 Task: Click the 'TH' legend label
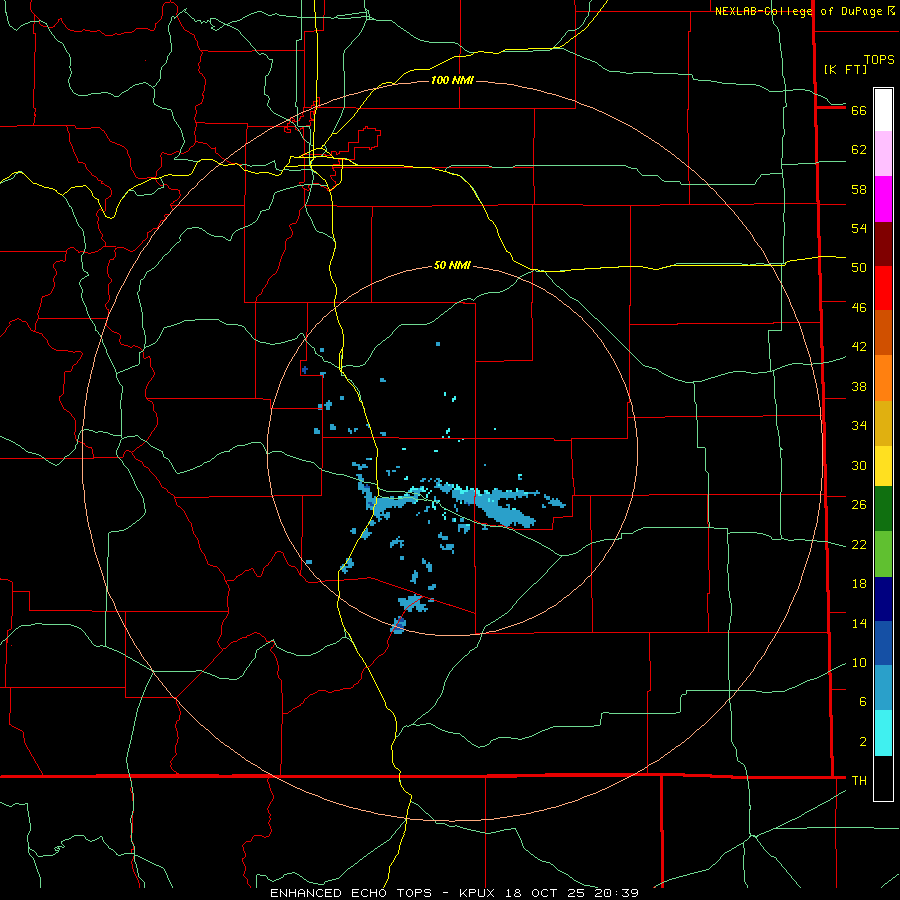coord(859,781)
